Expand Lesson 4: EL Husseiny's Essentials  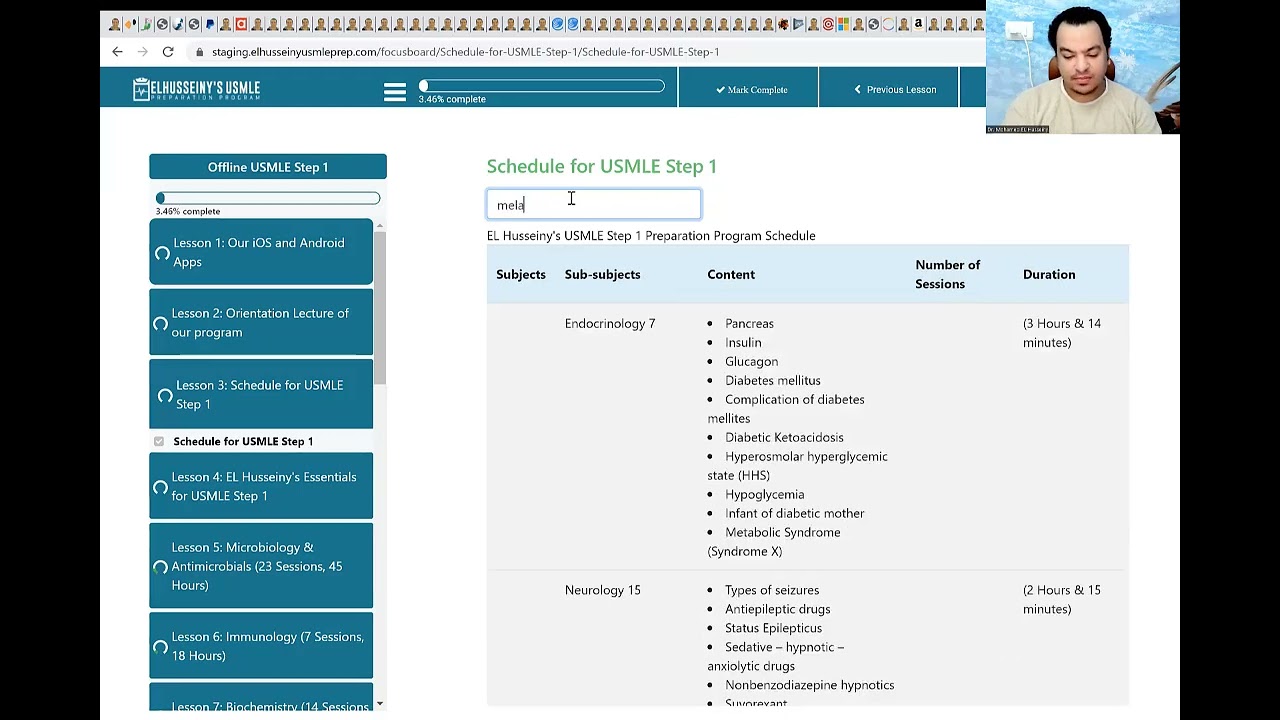tap(261, 486)
